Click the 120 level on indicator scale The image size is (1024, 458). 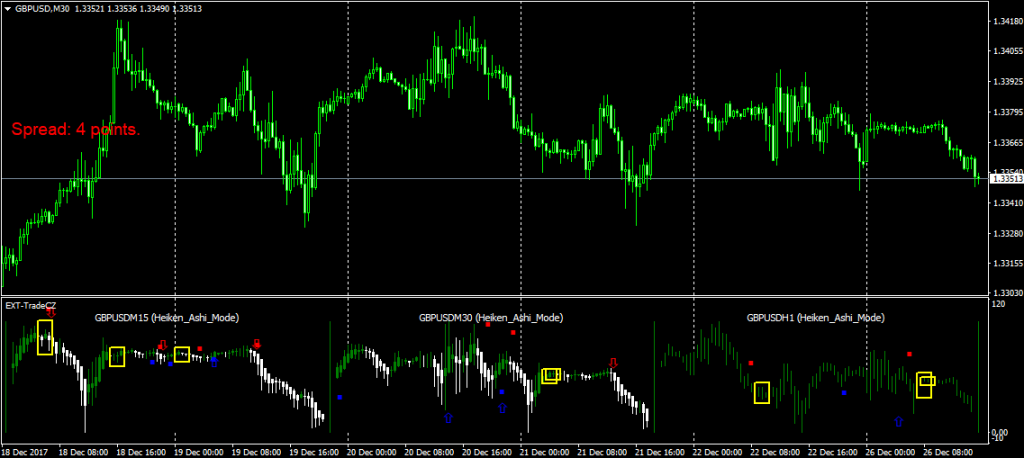click(996, 303)
